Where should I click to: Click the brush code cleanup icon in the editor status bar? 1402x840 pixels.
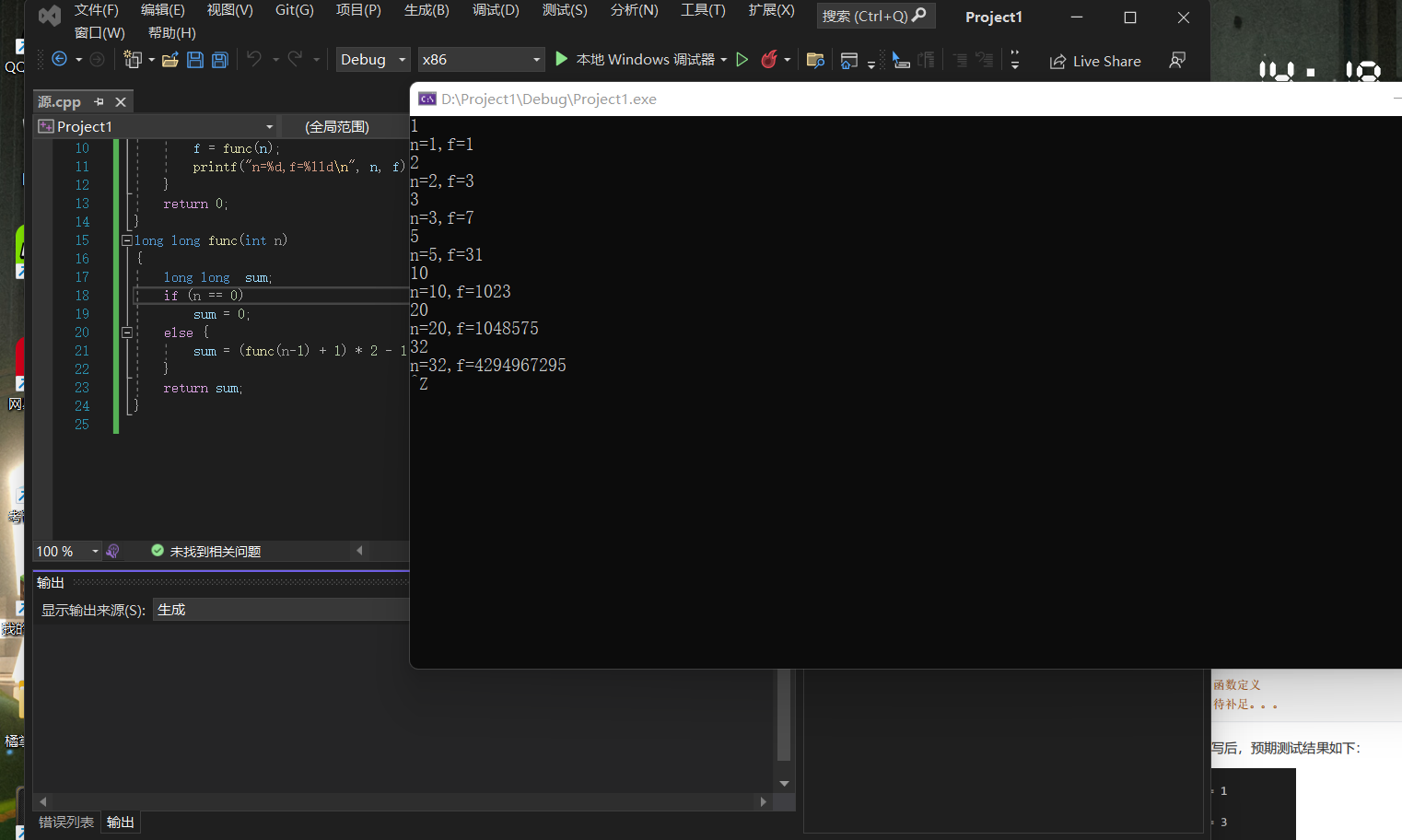point(113,551)
